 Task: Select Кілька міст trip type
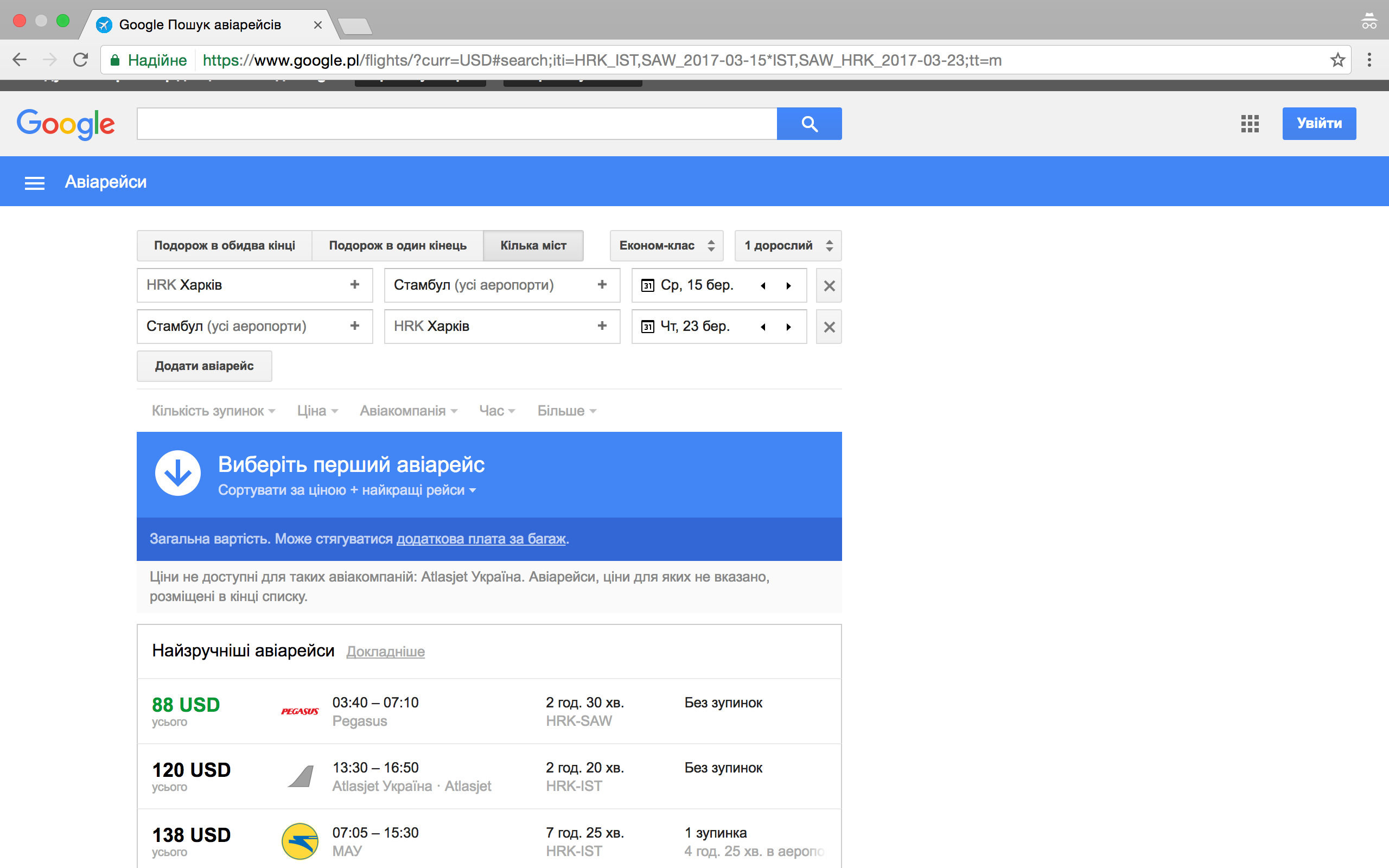tap(533, 246)
